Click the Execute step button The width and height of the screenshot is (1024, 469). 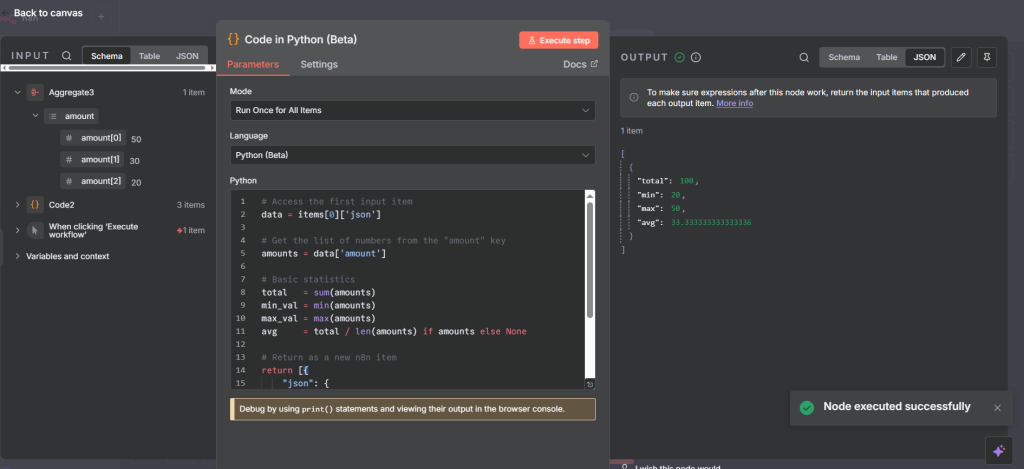pos(558,40)
